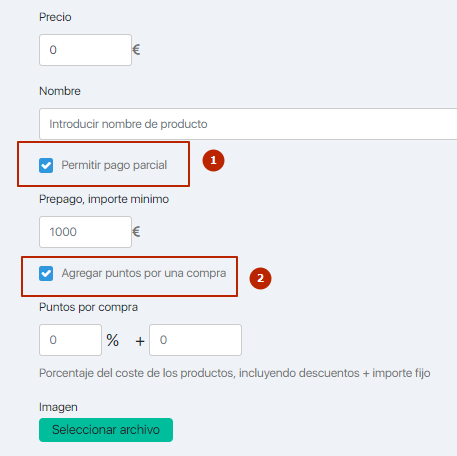
Task: Toggle the Agregar puntos por una compra checkbox
Action: click(x=46, y=273)
